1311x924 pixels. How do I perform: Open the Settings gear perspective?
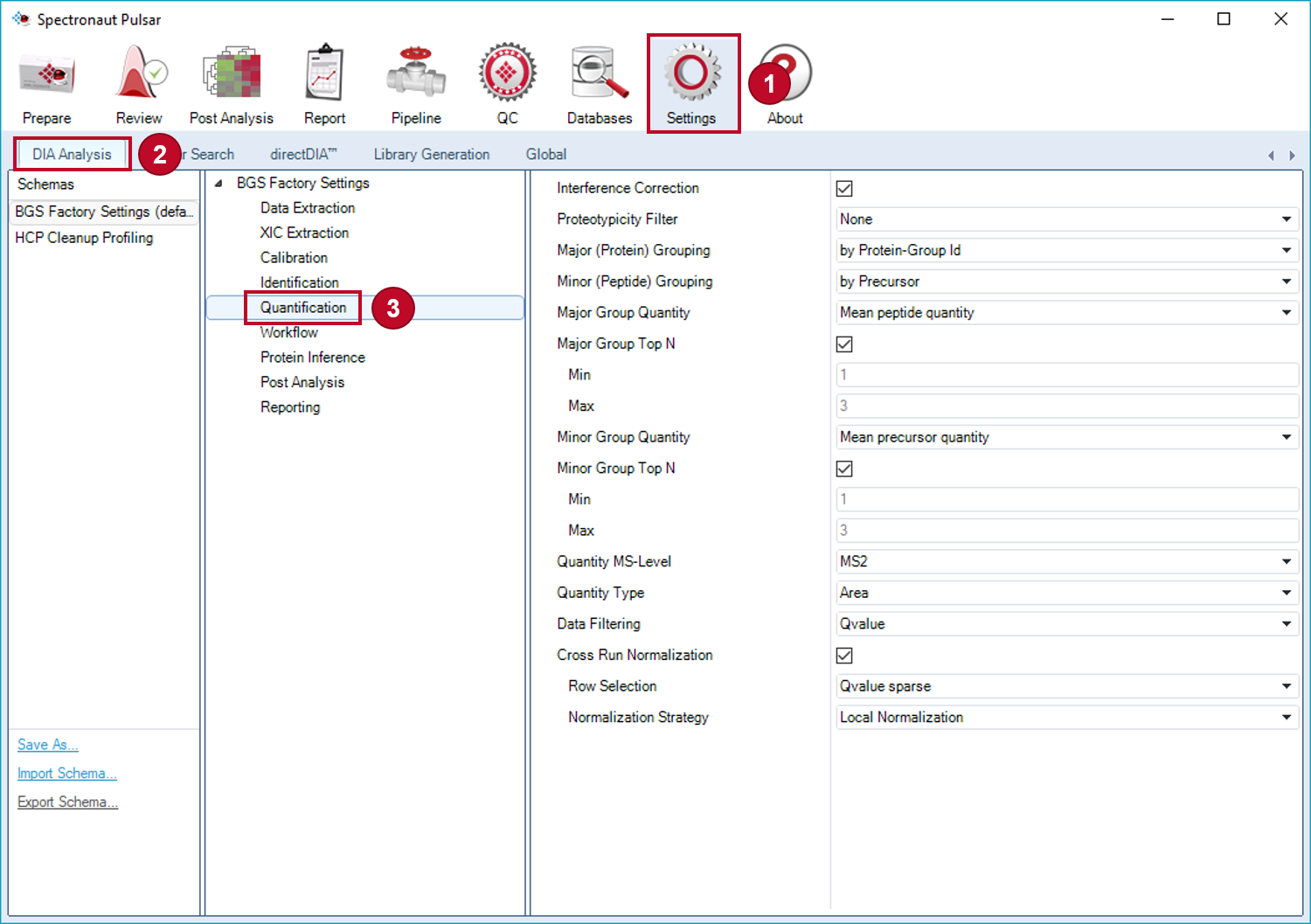692,85
